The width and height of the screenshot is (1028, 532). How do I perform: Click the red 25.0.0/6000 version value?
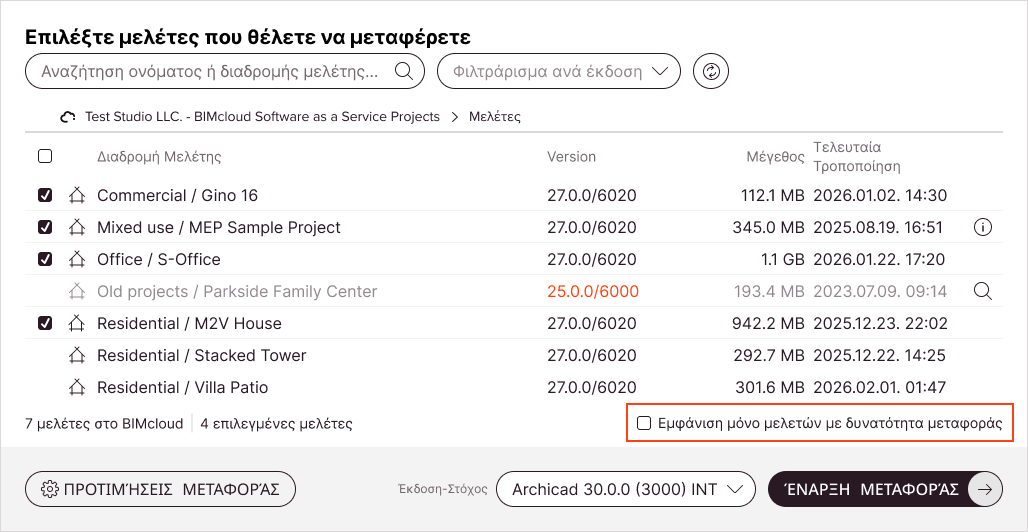pyautogui.click(x=593, y=291)
